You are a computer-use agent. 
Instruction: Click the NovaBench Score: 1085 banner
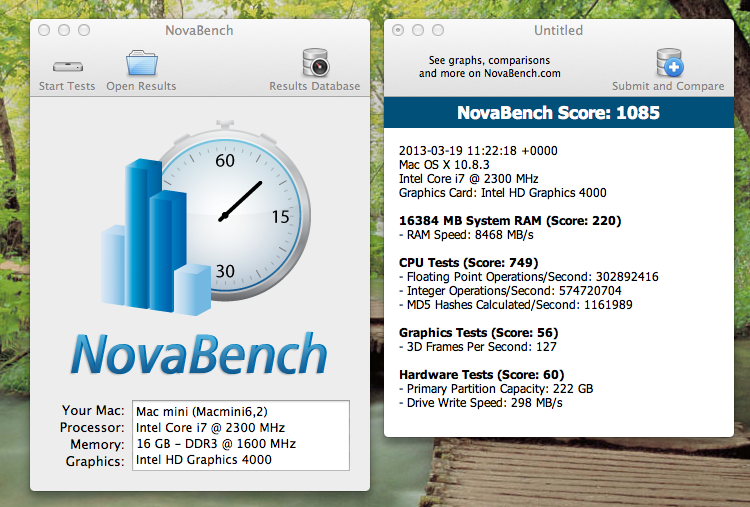click(x=559, y=113)
